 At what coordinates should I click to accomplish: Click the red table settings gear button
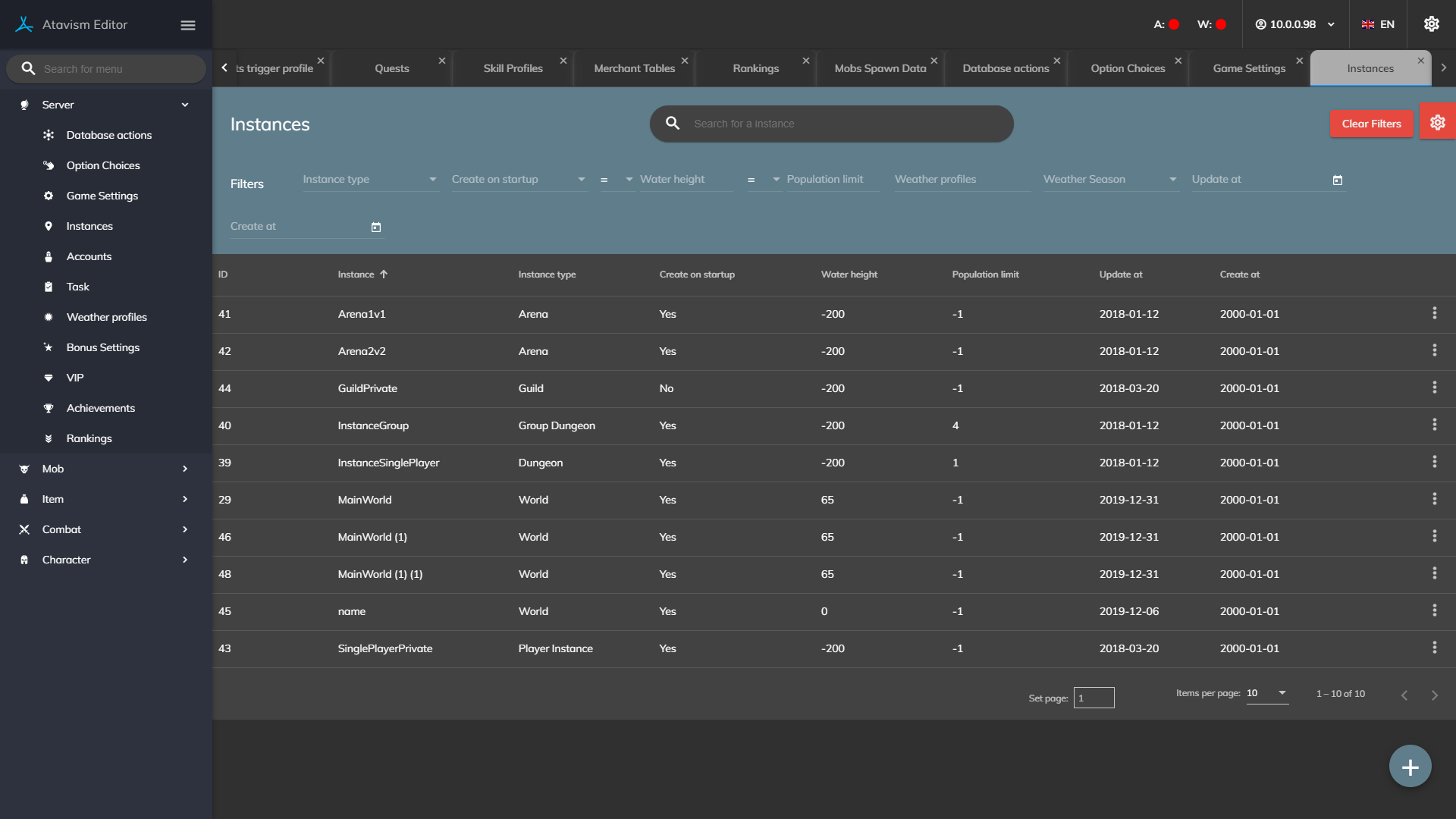click(1437, 123)
